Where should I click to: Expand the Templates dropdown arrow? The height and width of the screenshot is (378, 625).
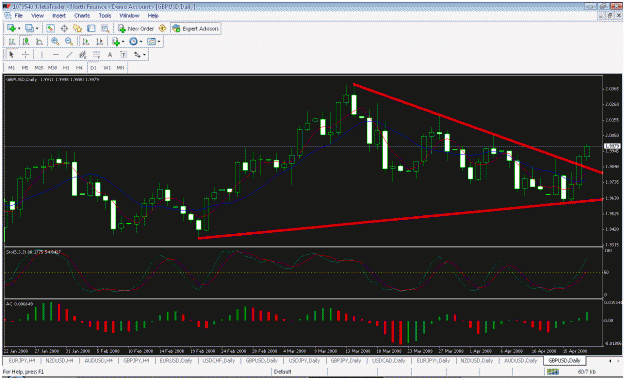tap(159, 41)
